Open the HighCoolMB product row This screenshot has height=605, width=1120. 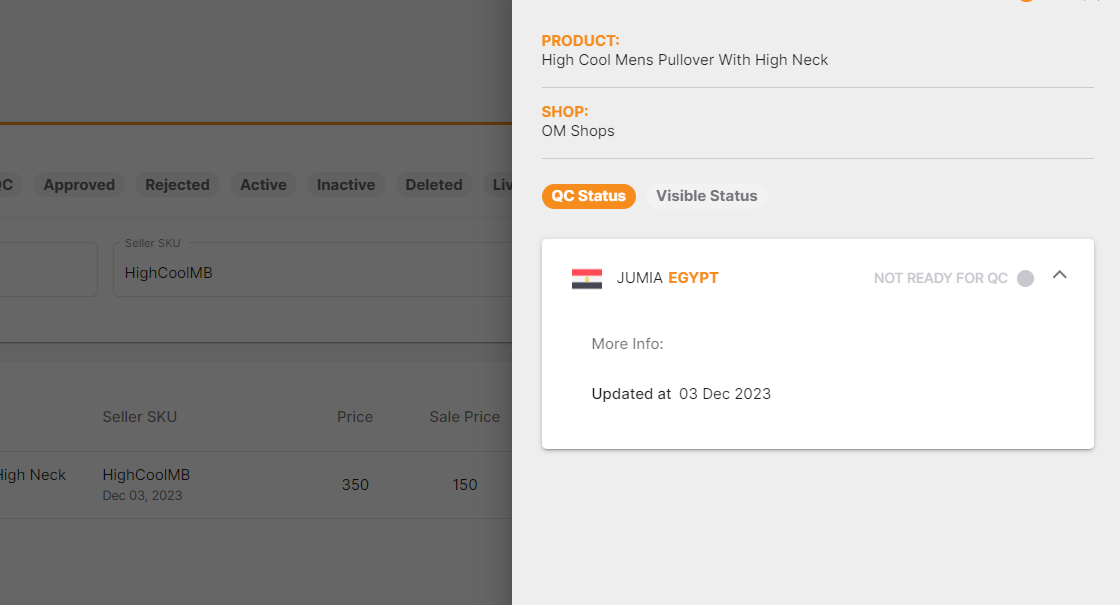[x=256, y=485]
